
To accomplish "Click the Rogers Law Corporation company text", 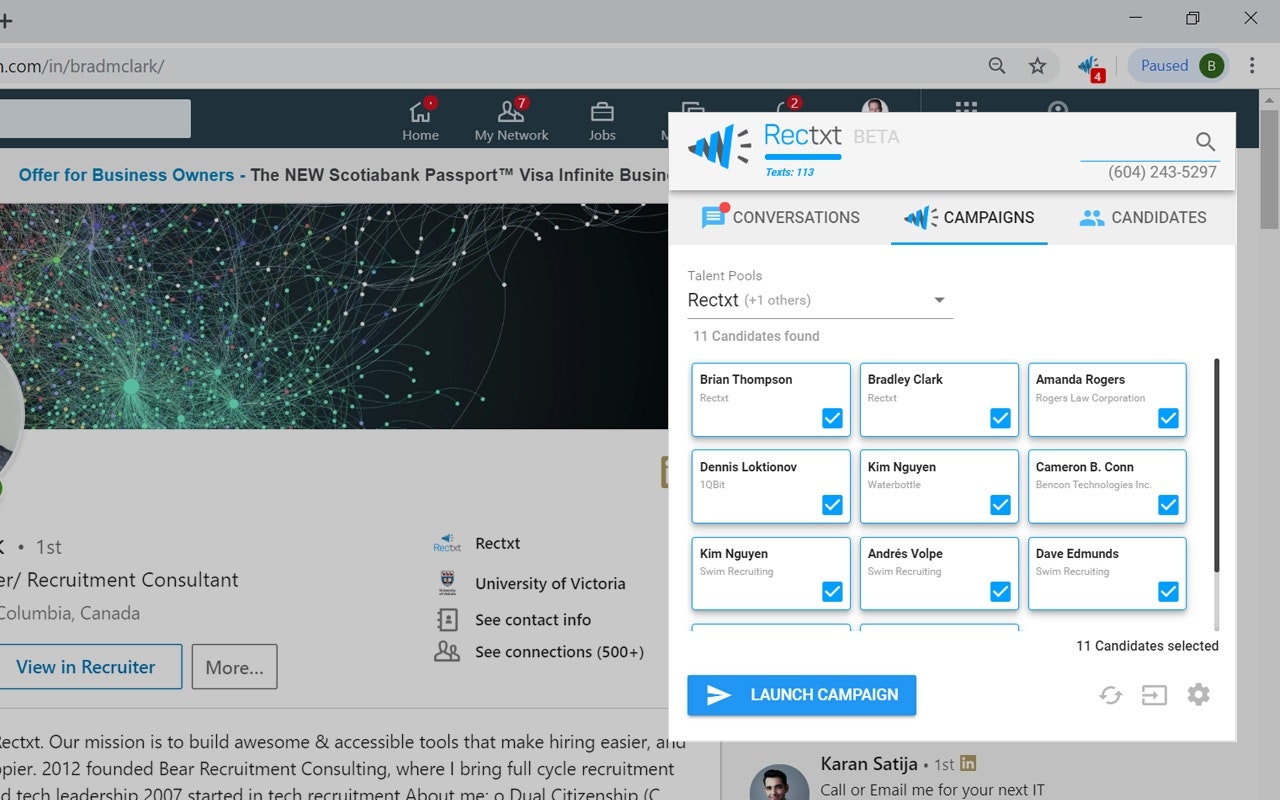I will [x=1090, y=398].
